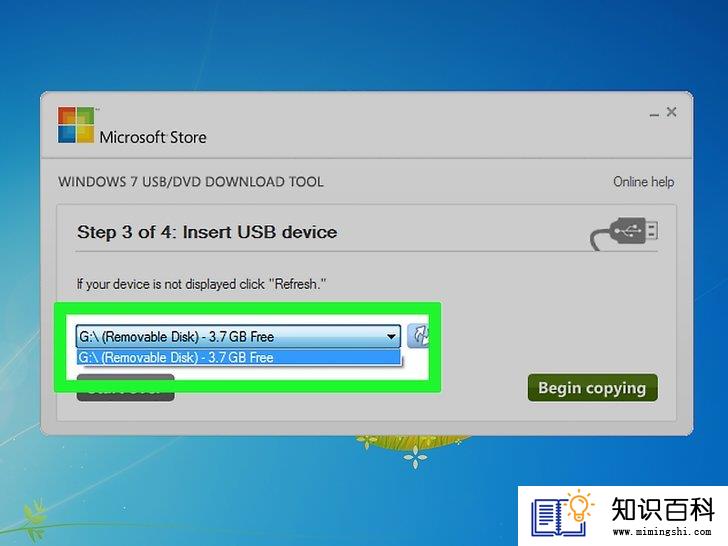Image resolution: width=728 pixels, height=546 pixels.
Task: Click the USB plug icon
Action: (624, 233)
